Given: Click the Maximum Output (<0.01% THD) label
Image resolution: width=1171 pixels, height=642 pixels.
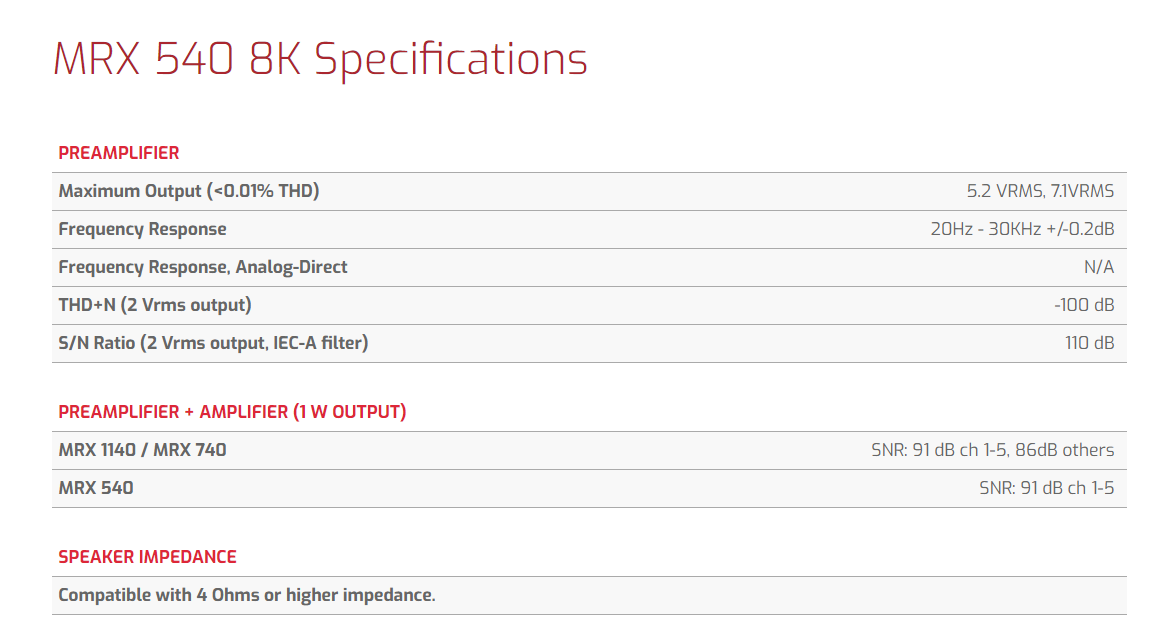Looking at the screenshot, I should click(x=189, y=191).
